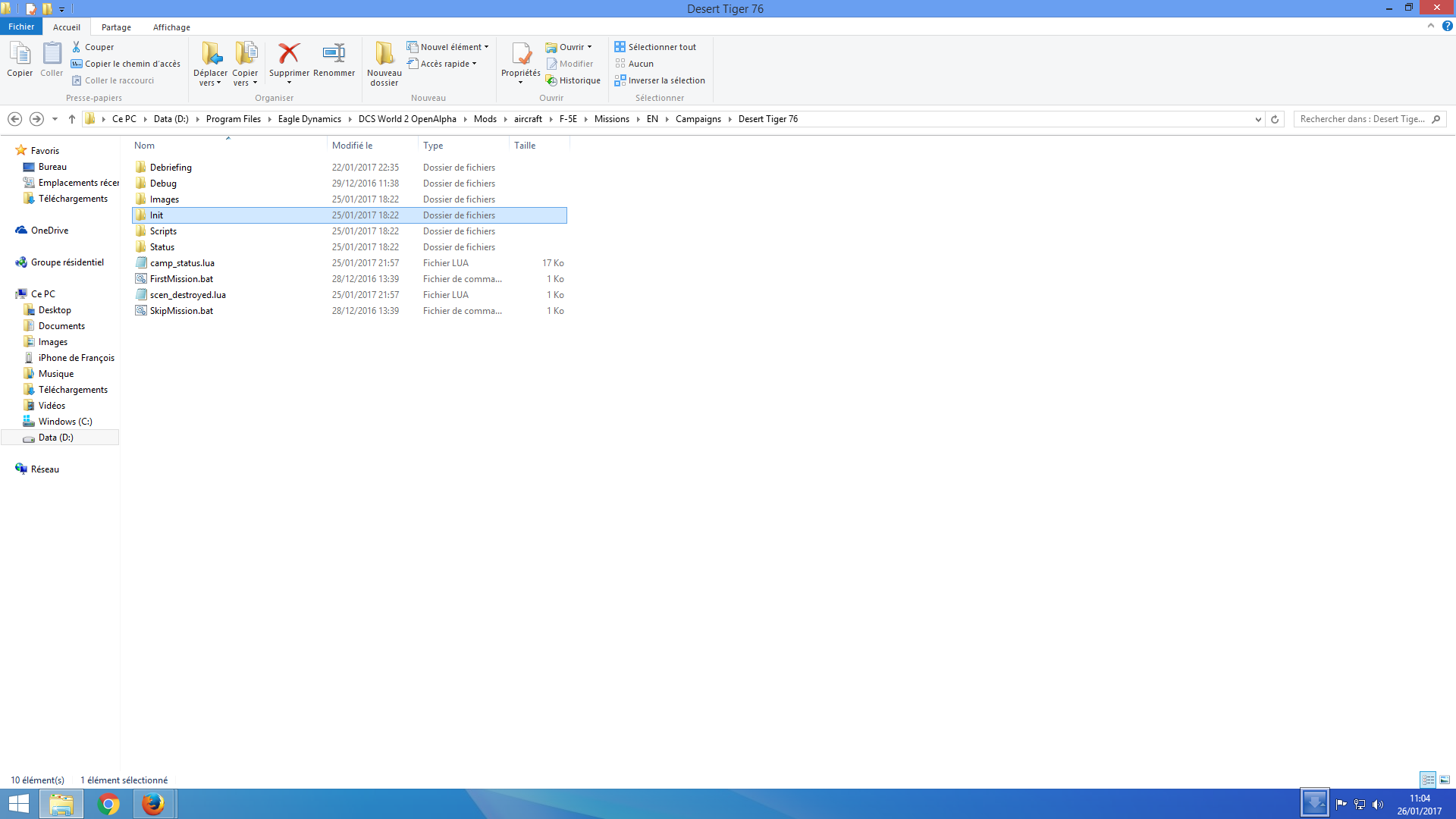The height and width of the screenshot is (819, 1456).
Task: Open Firefox from the taskbar
Action: click(153, 804)
